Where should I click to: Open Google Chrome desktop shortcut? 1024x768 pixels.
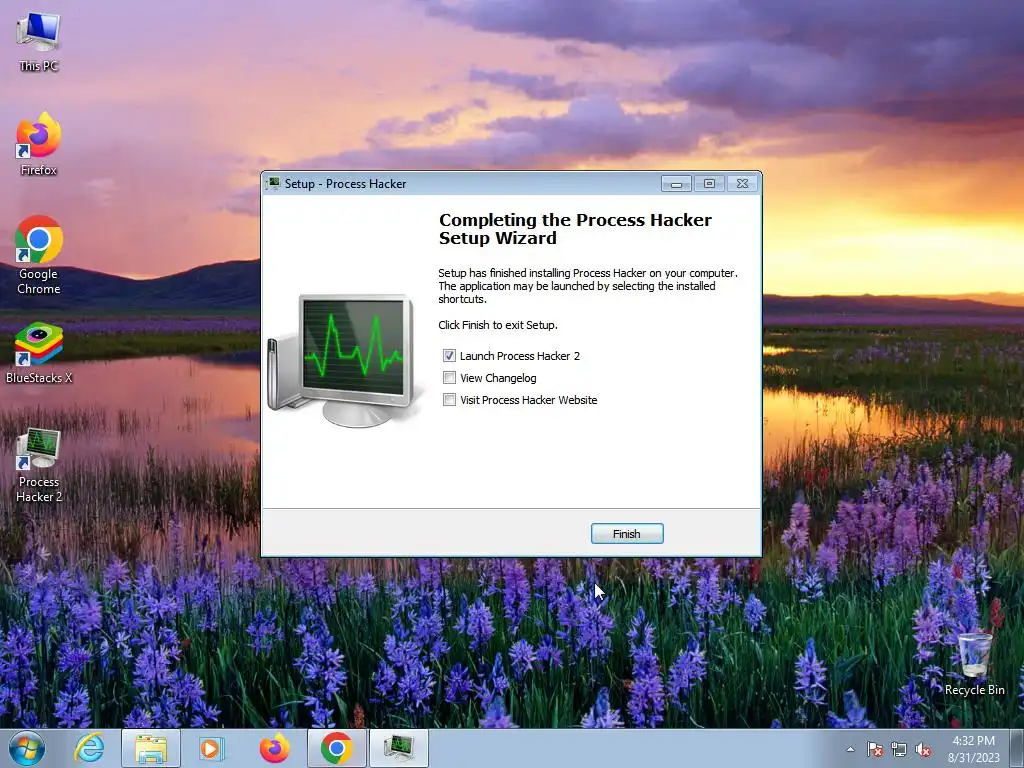coord(39,255)
